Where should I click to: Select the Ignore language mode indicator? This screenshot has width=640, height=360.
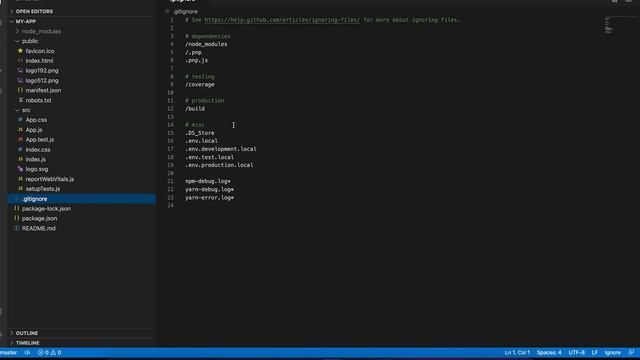(x=613, y=352)
